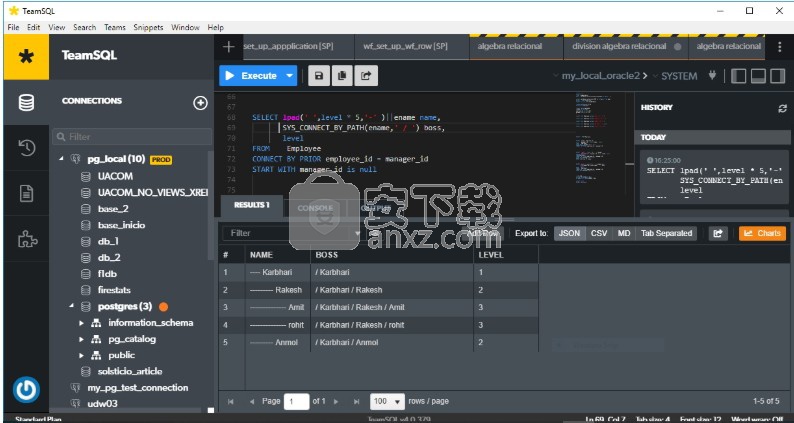Expand the information_schema node
The width and height of the screenshot is (794, 423).
pos(81,323)
